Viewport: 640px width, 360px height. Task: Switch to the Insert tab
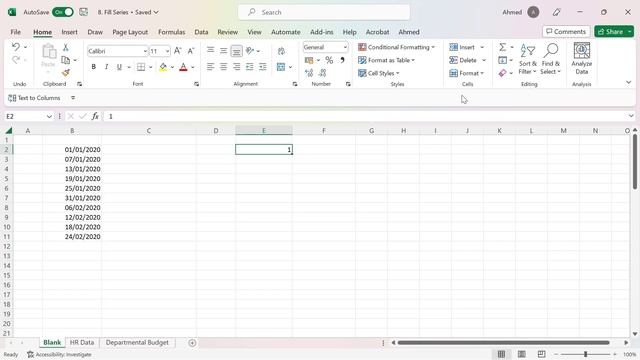(x=69, y=32)
